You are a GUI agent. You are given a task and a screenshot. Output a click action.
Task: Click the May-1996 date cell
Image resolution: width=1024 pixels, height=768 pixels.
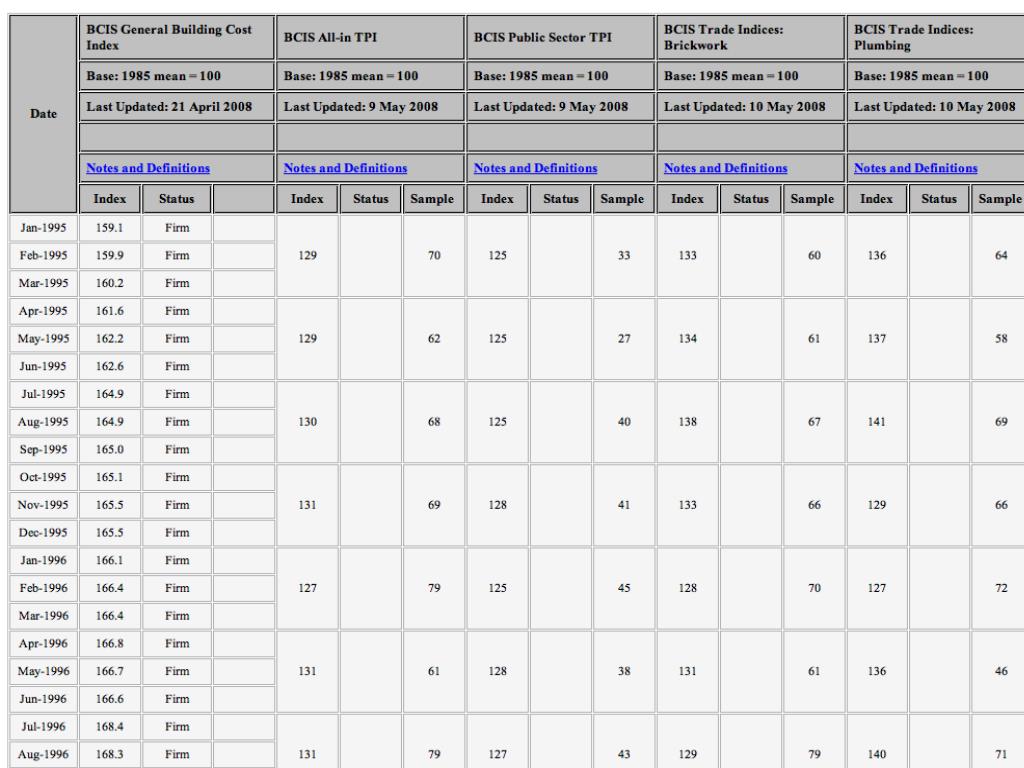coord(43,671)
